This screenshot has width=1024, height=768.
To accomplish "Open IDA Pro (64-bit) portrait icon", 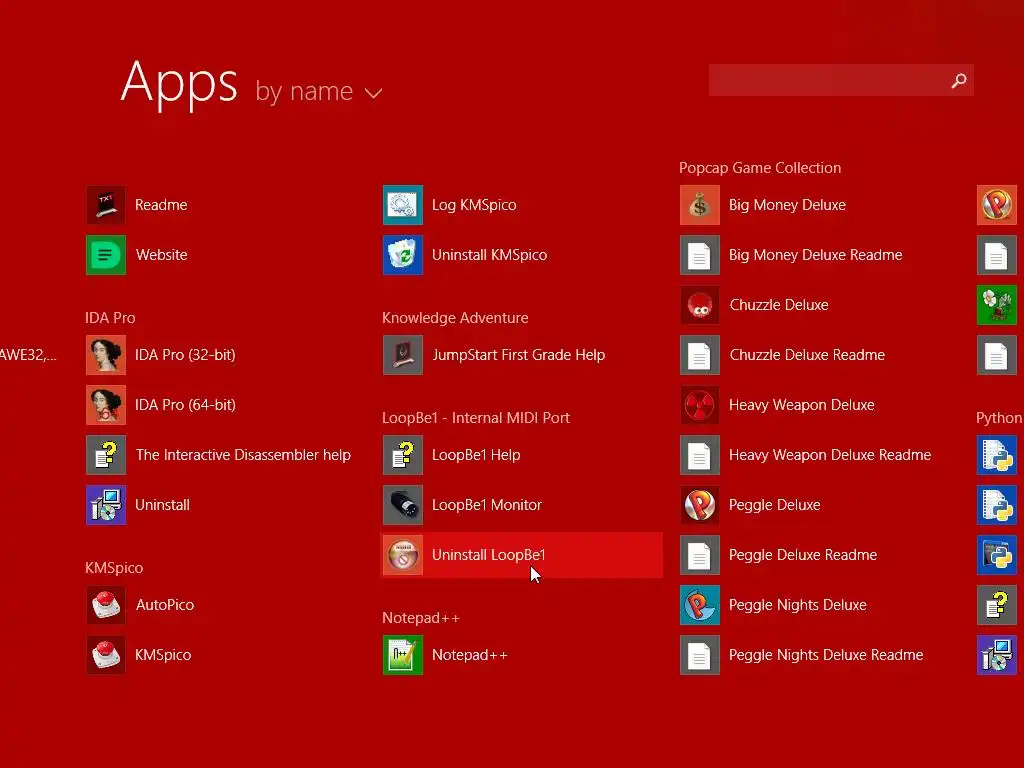I will (106, 405).
